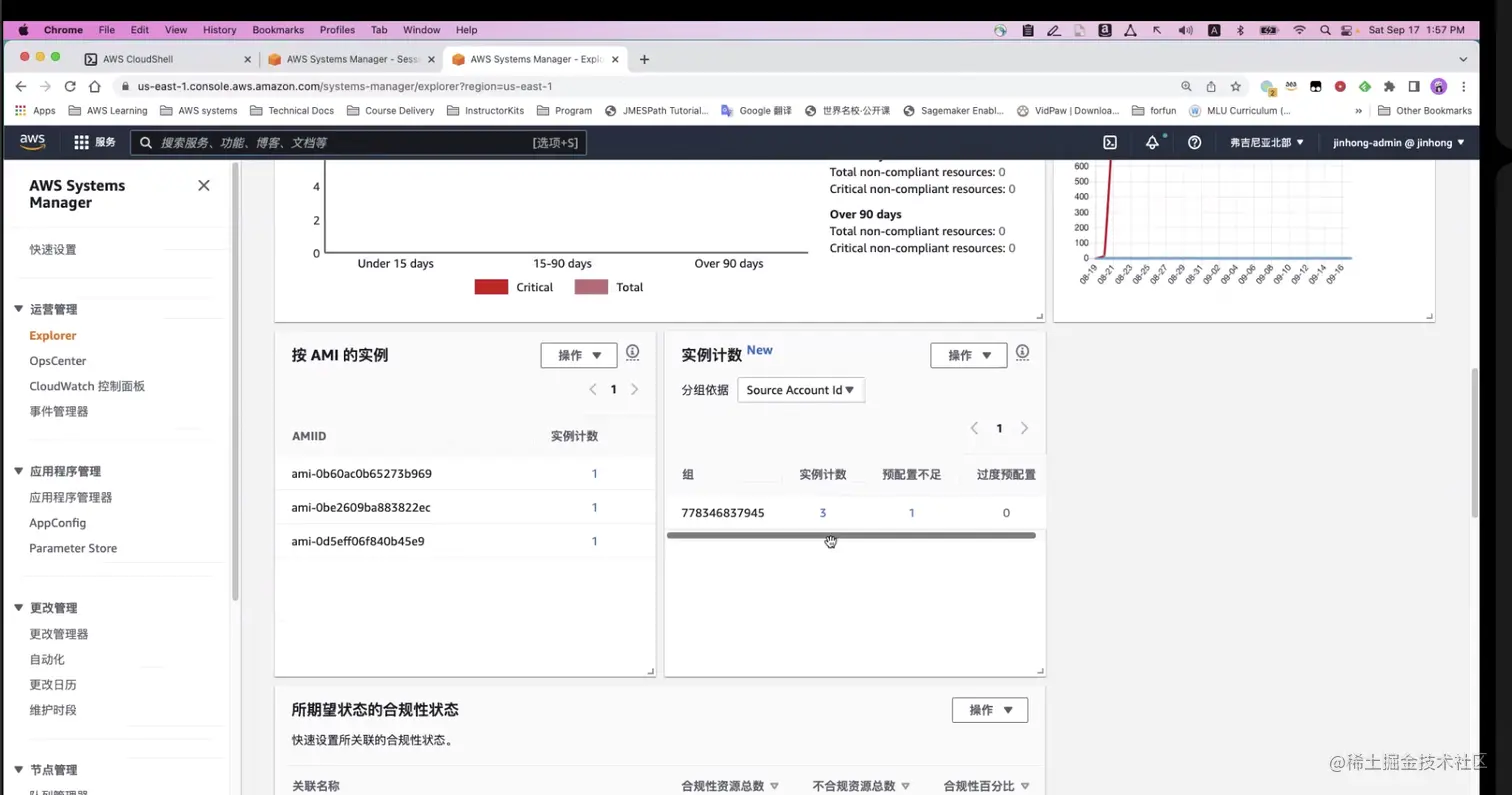1512x795 pixels.
Task: Go to previous page in AMI instances table
Action: tap(593, 389)
